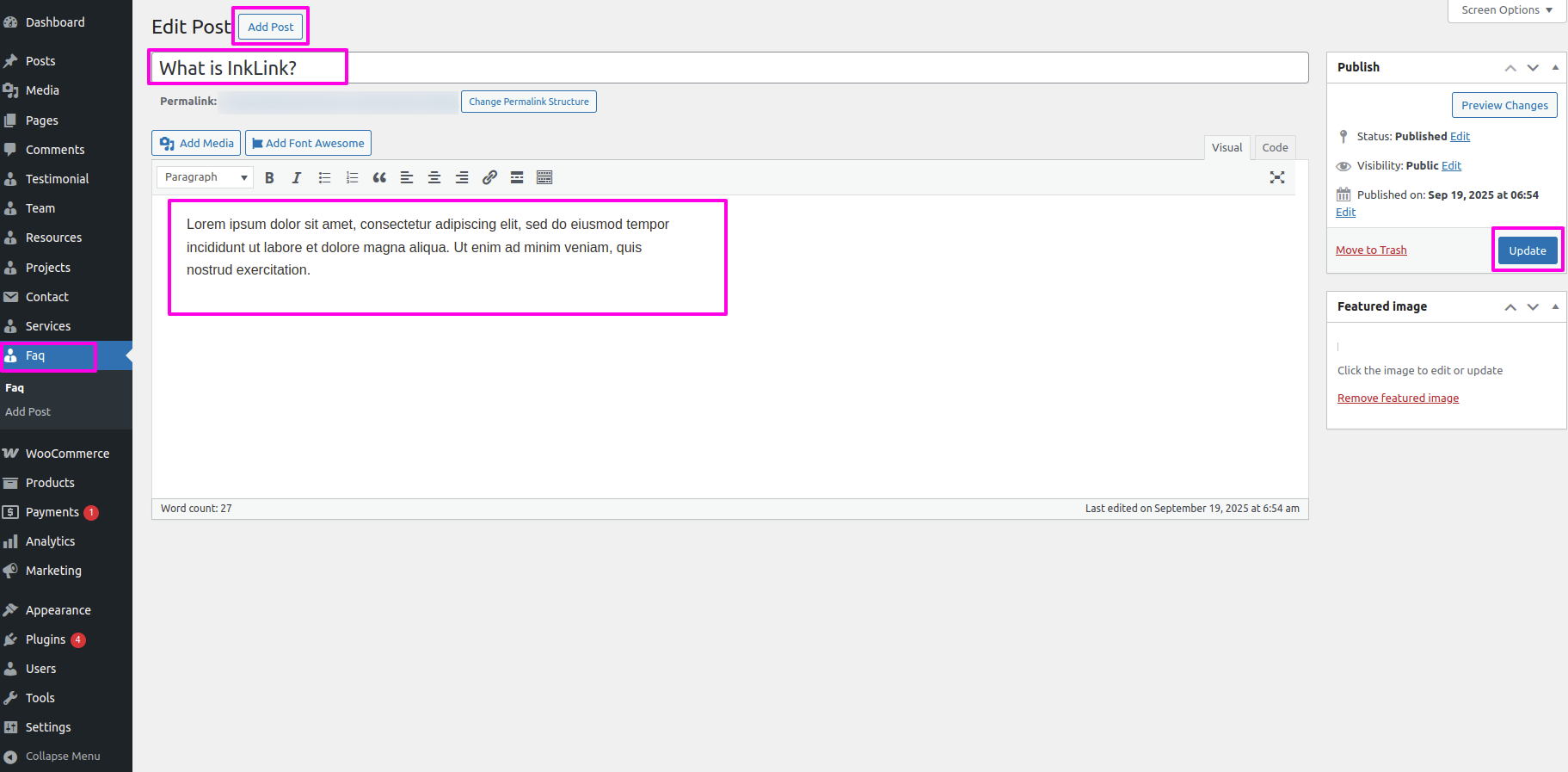Toggle bold formatting in editor toolbar
The image size is (1568, 772).
[x=269, y=177]
